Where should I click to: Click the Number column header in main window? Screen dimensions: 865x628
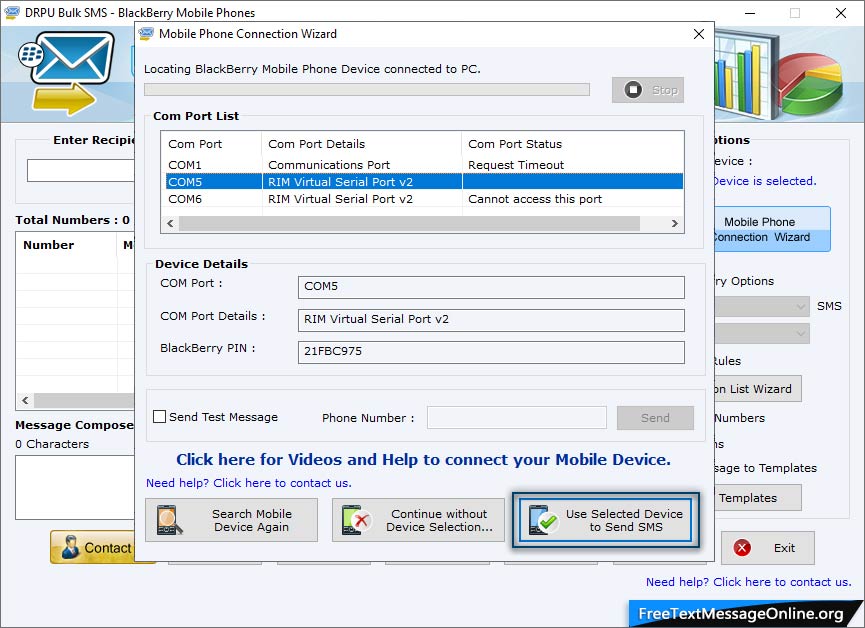66,244
